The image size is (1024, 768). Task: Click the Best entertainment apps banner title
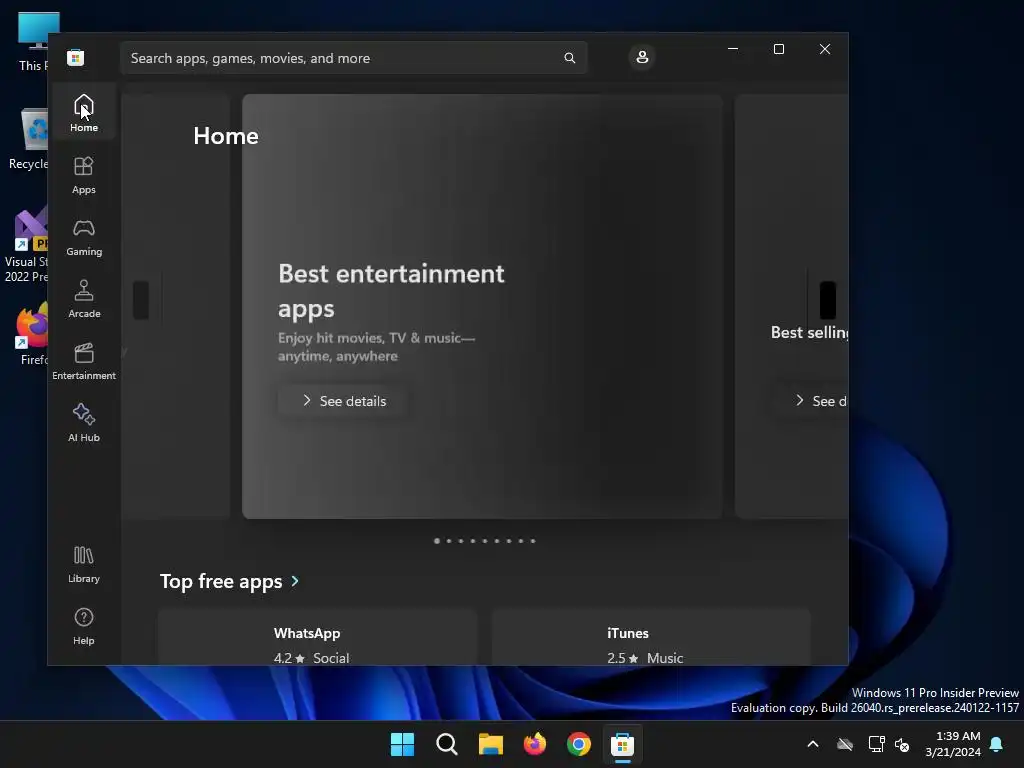coord(391,291)
